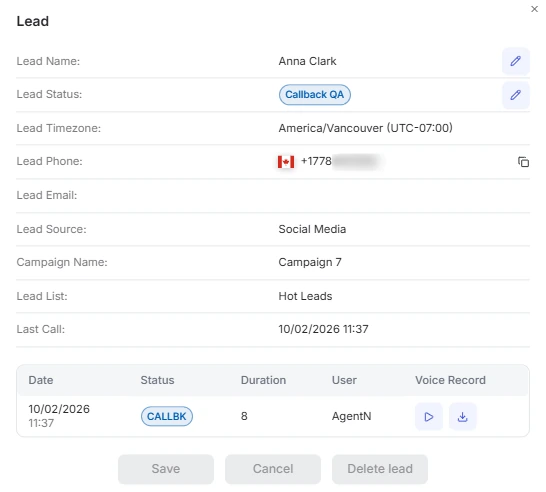Screen dimensions: 546x492
Task: Select the Anna Clark lead name
Action: click(x=307, y=61)
